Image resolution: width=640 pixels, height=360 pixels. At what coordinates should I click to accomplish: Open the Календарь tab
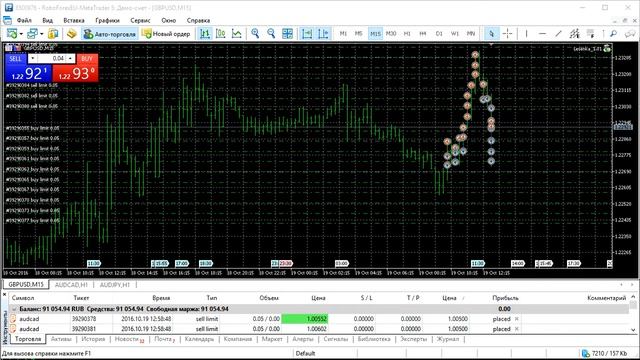tap(199, 339)
